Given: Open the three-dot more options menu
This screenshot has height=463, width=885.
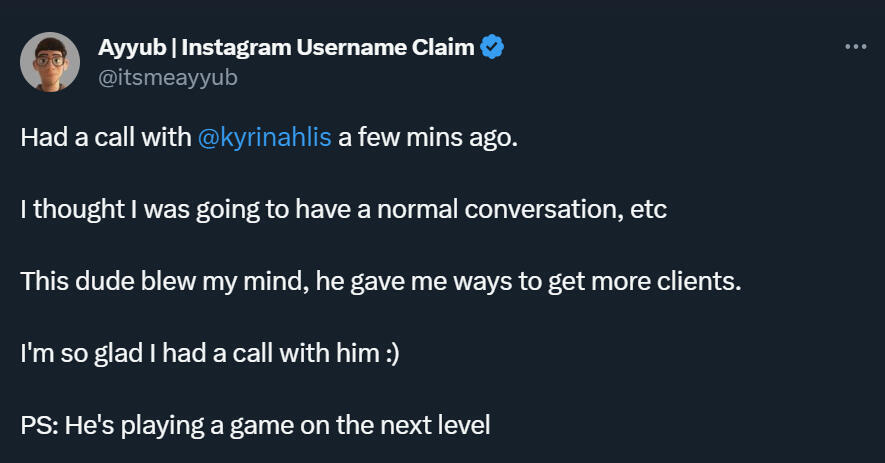Looking at the screenshot, I should pos(855,47).
